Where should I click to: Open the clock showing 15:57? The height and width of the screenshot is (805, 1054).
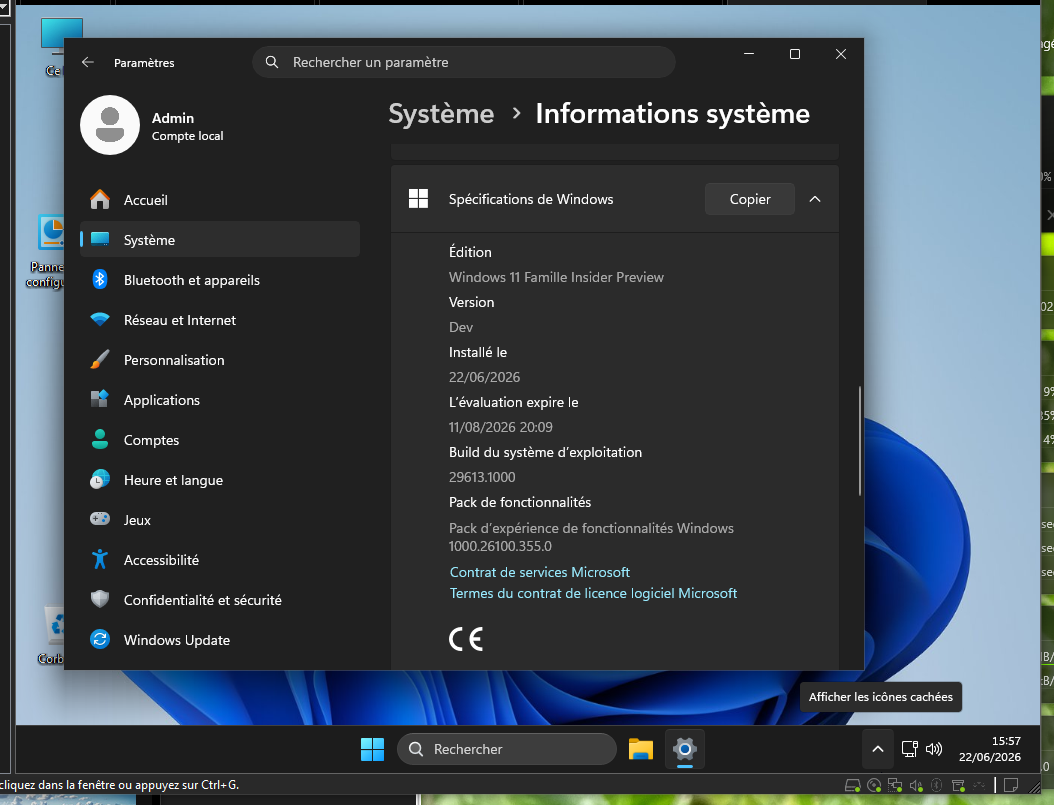pyautogui.click(x=989, y=749)
